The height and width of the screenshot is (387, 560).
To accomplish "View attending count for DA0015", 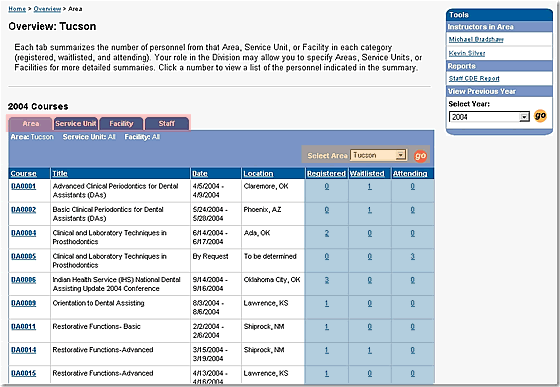I will pyautogui.click(x=412, y=373).
